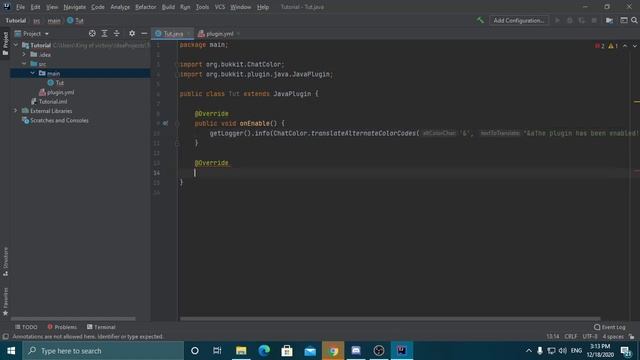
Task: Toggle the Project tool window side tab
Action: point(5,44)
